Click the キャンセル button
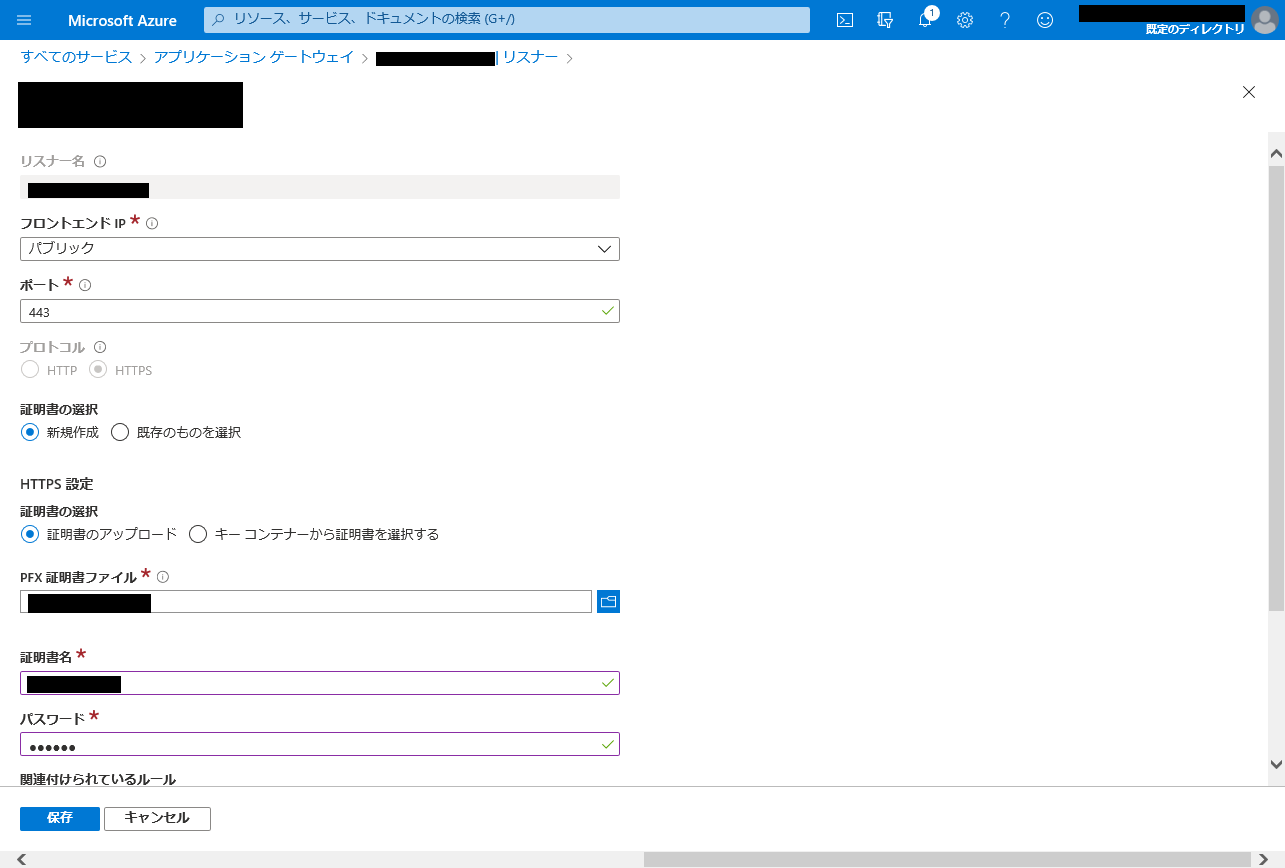The height and width of the screenshot is (868, 1285). 157,818
